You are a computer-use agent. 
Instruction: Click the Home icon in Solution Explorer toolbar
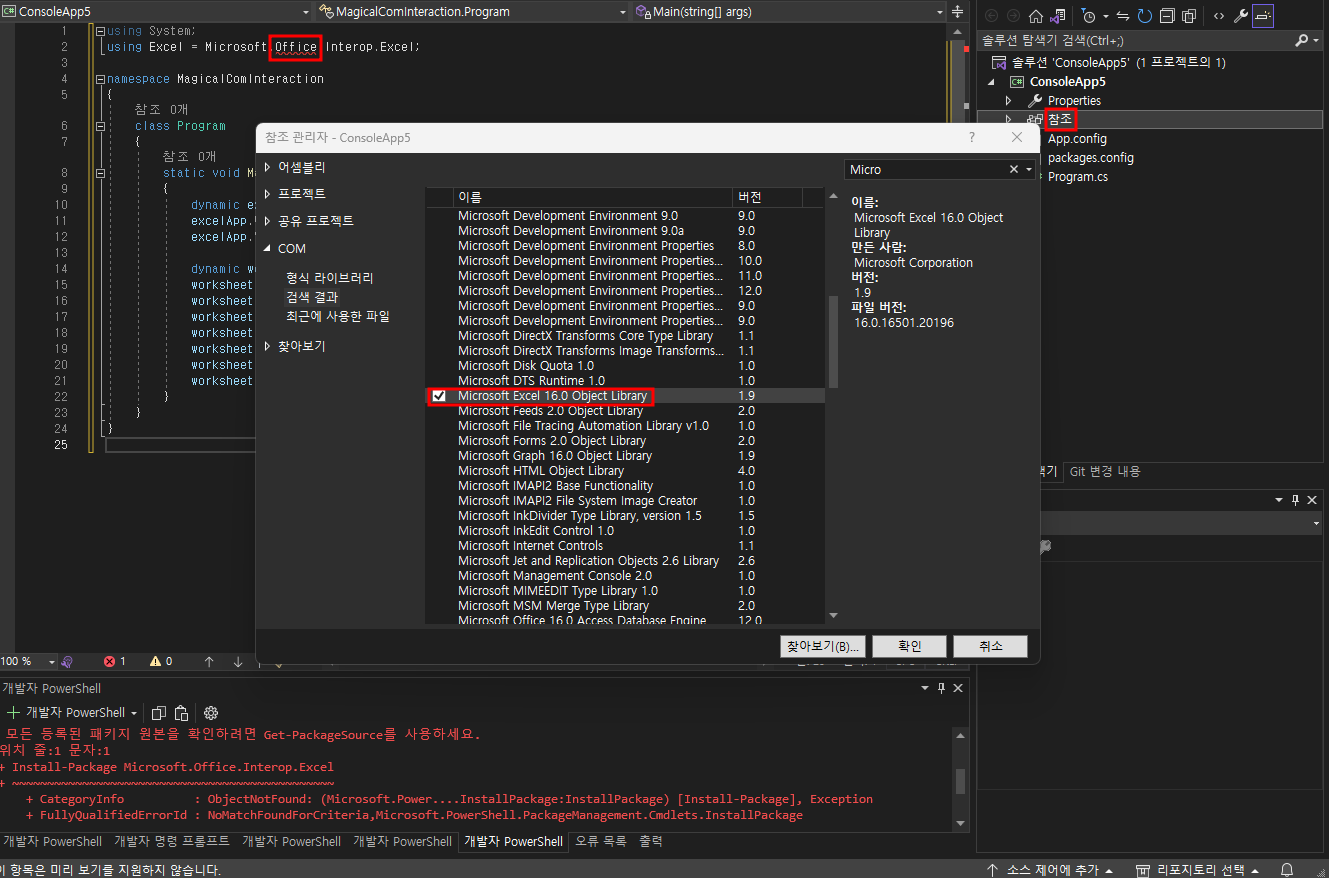click(x=1036, y=16)
